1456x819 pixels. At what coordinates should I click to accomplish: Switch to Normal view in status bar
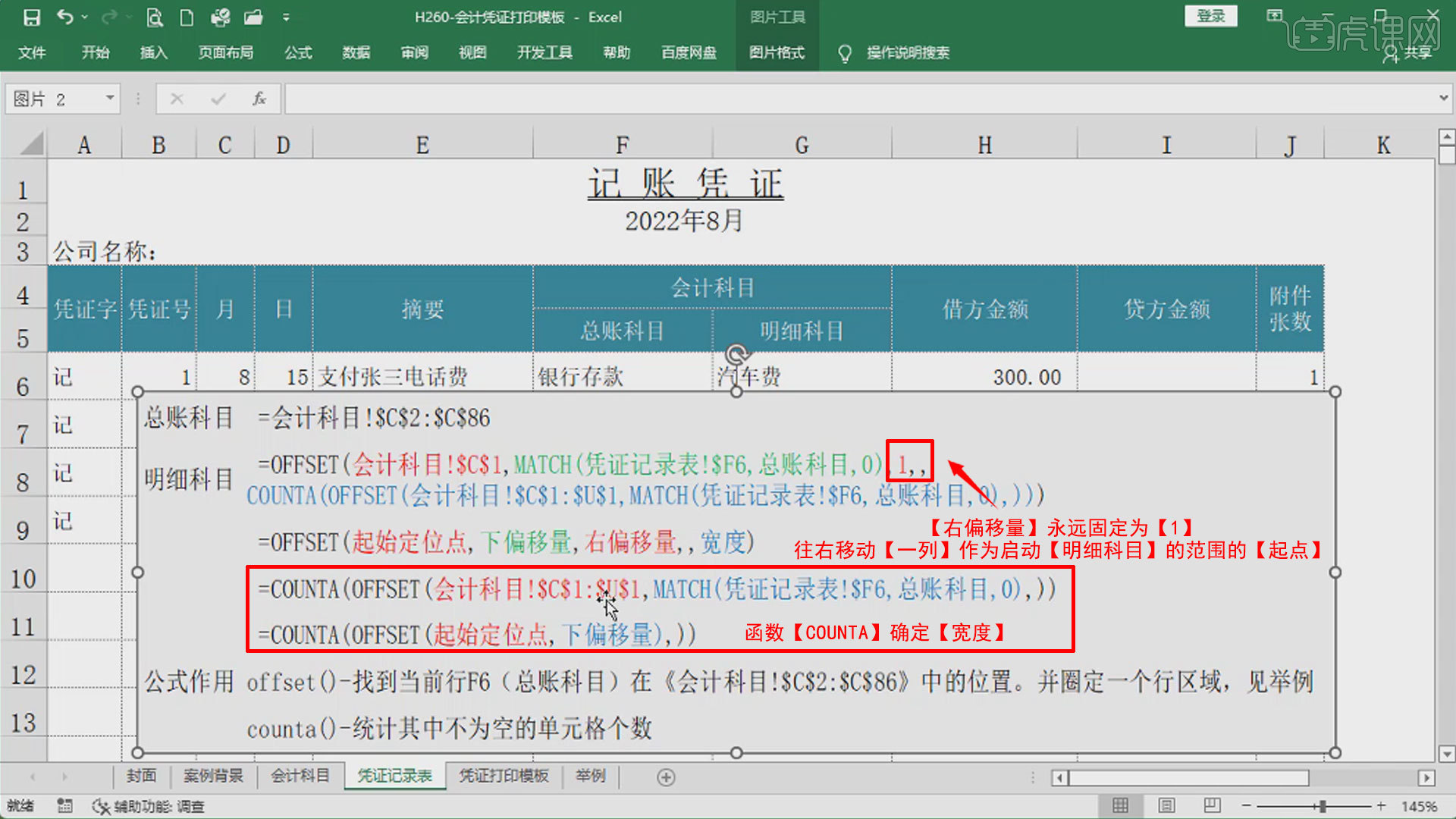pos(1120,805)
